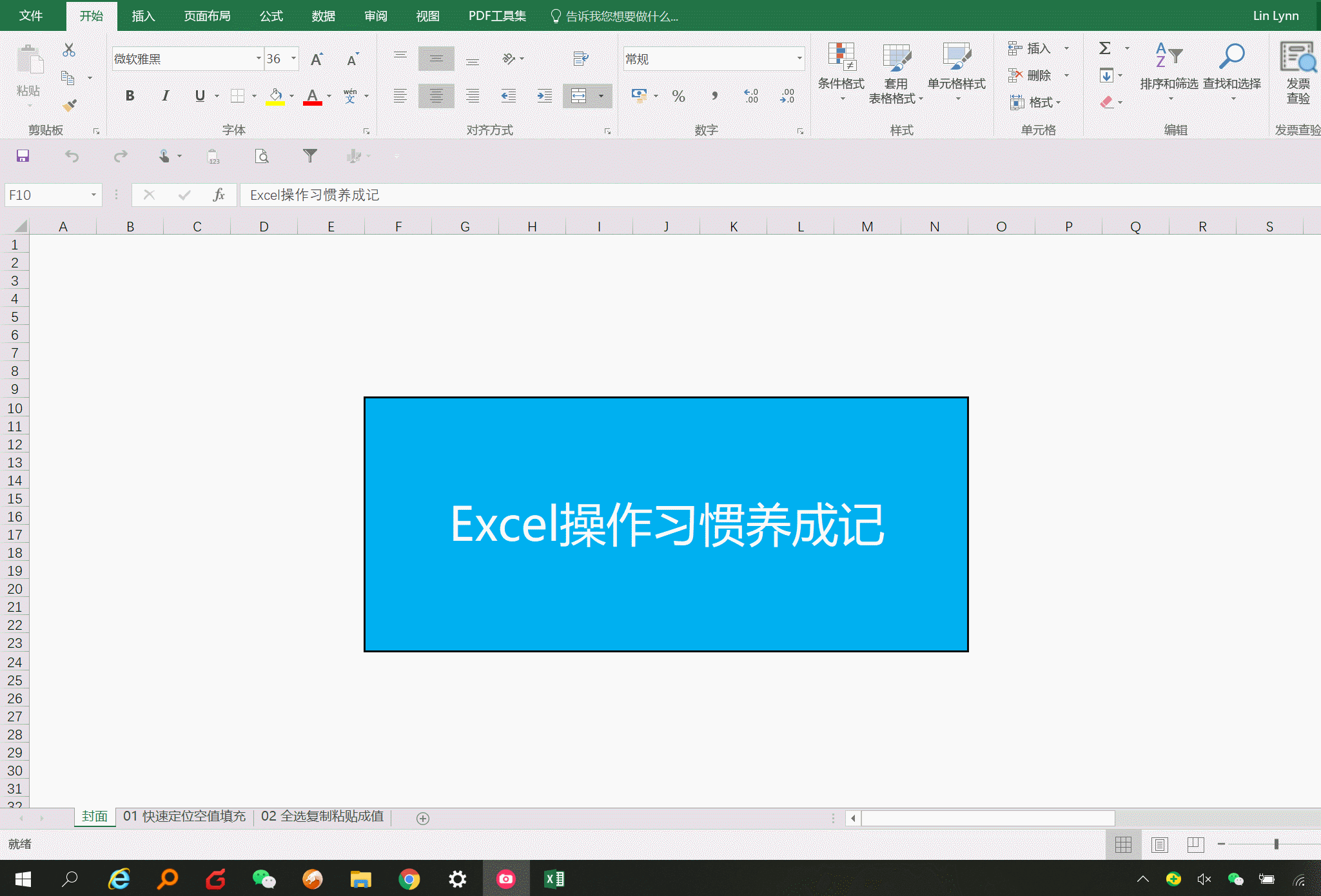The image size is (1321, 896).
Task: Open the font color dropdown arrow
Action: tap(329, 96)
